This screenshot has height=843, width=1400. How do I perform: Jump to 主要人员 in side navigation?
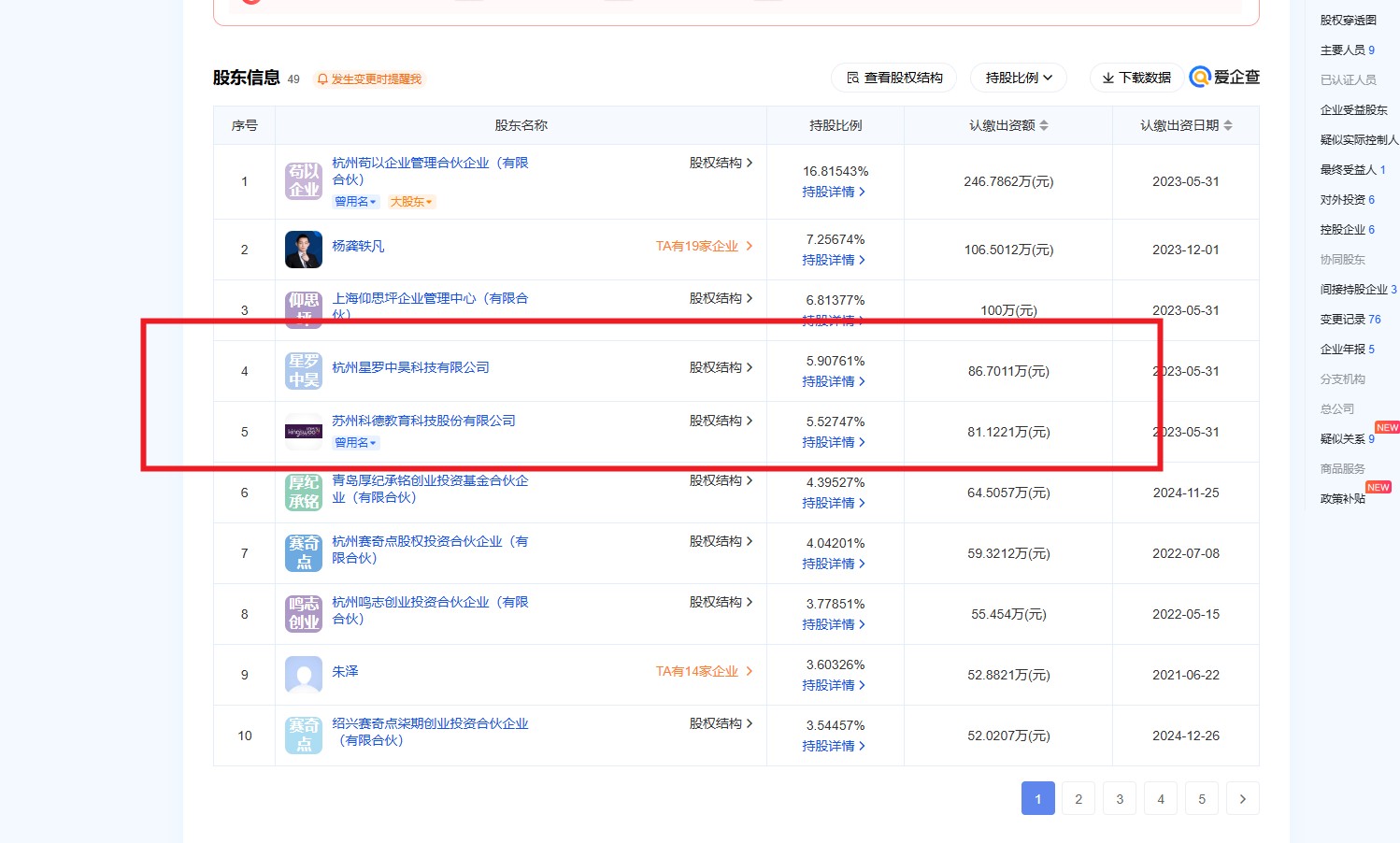pyautogui.click(x=1347, y=50)
